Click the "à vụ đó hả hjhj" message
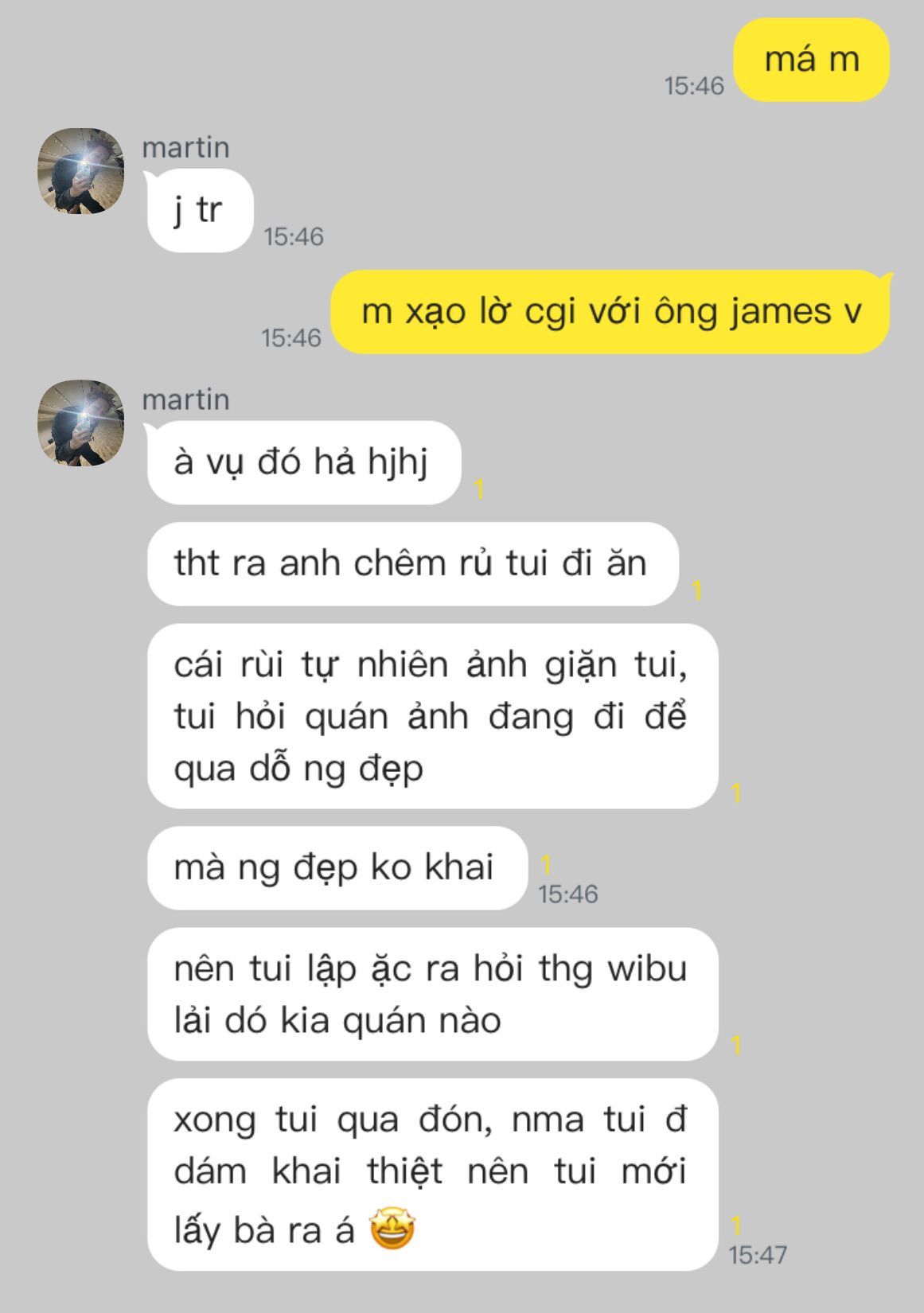The image size is (924, 1313). (304, 462)
